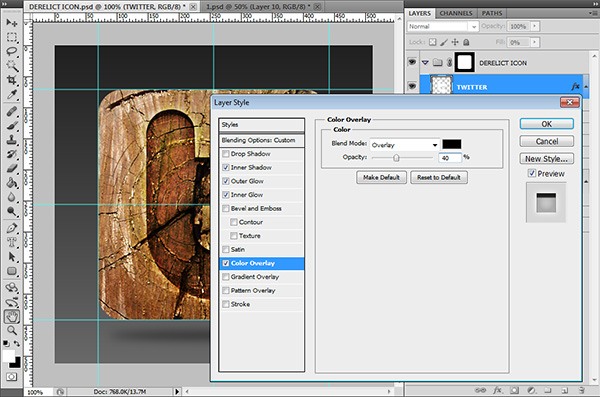This screenshot has width=600, height=397.
Task: Enable Gradient Overlay checkbox
Action: click(x=226, y=277)
